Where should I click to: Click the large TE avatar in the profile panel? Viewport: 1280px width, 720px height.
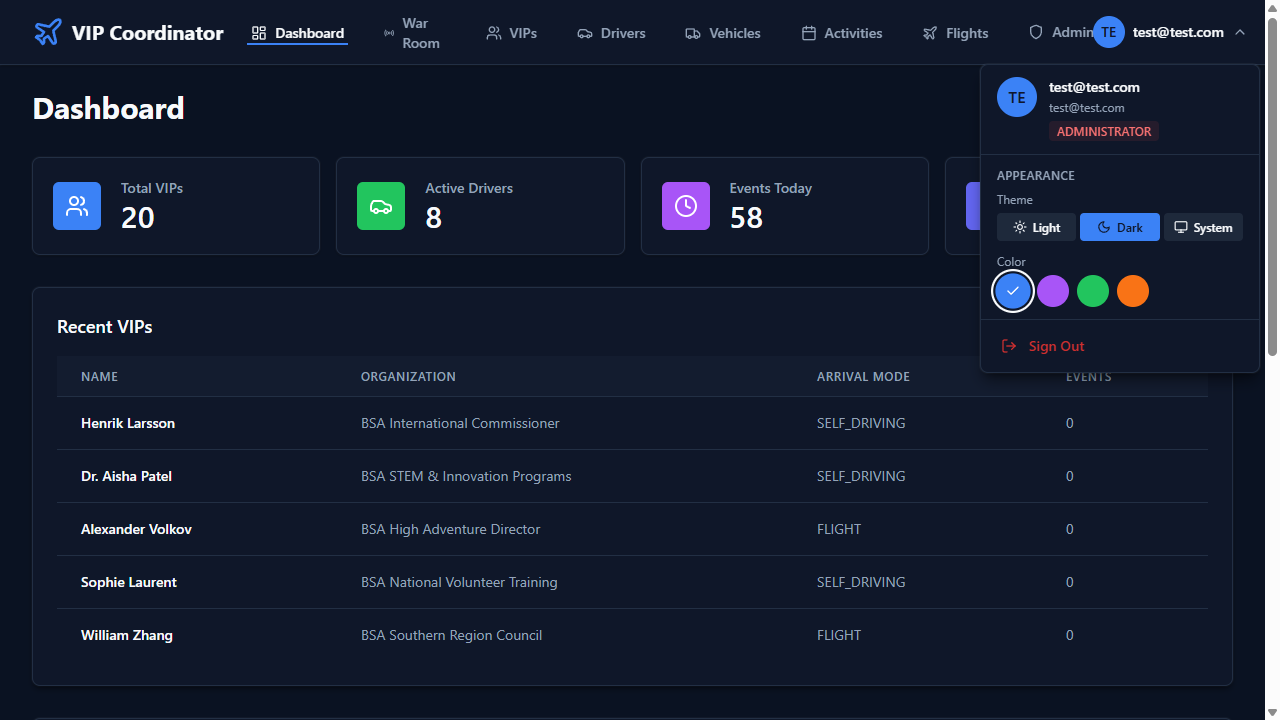point(1017,98)
